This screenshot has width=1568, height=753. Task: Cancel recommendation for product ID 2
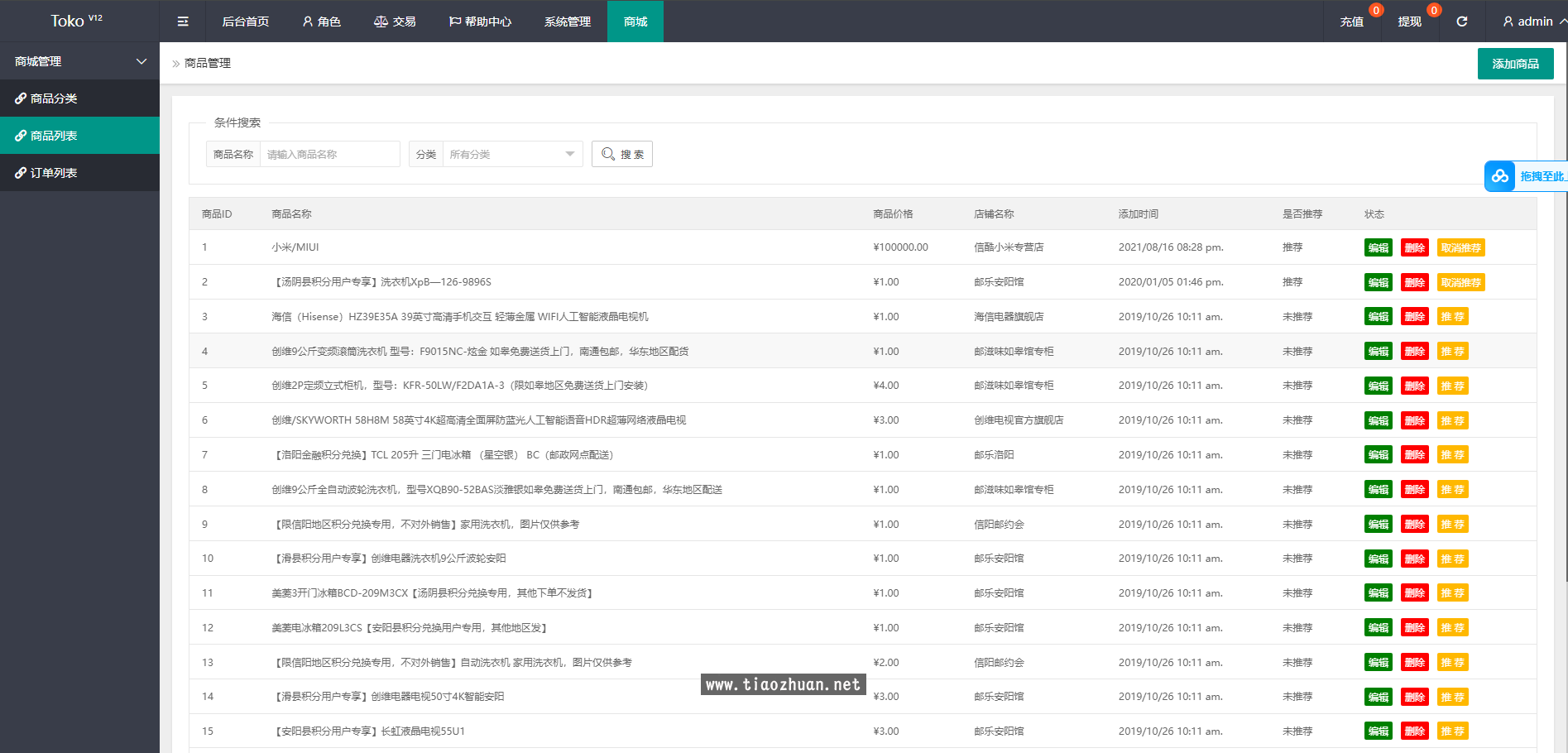(1460, 282)
